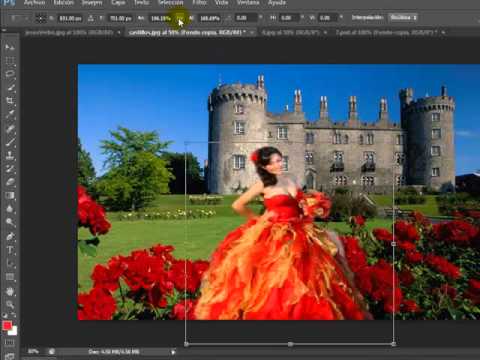The image size is (480, 360).
Task: Select the Clone Stamp tool
Action: pyautogui.click(x=10, y=155)
